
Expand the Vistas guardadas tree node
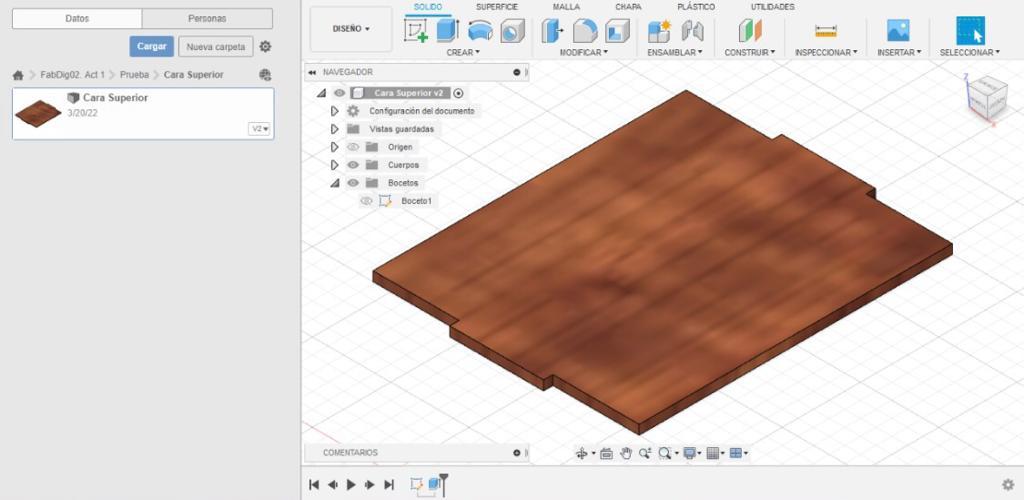click(x=335, y=129)
